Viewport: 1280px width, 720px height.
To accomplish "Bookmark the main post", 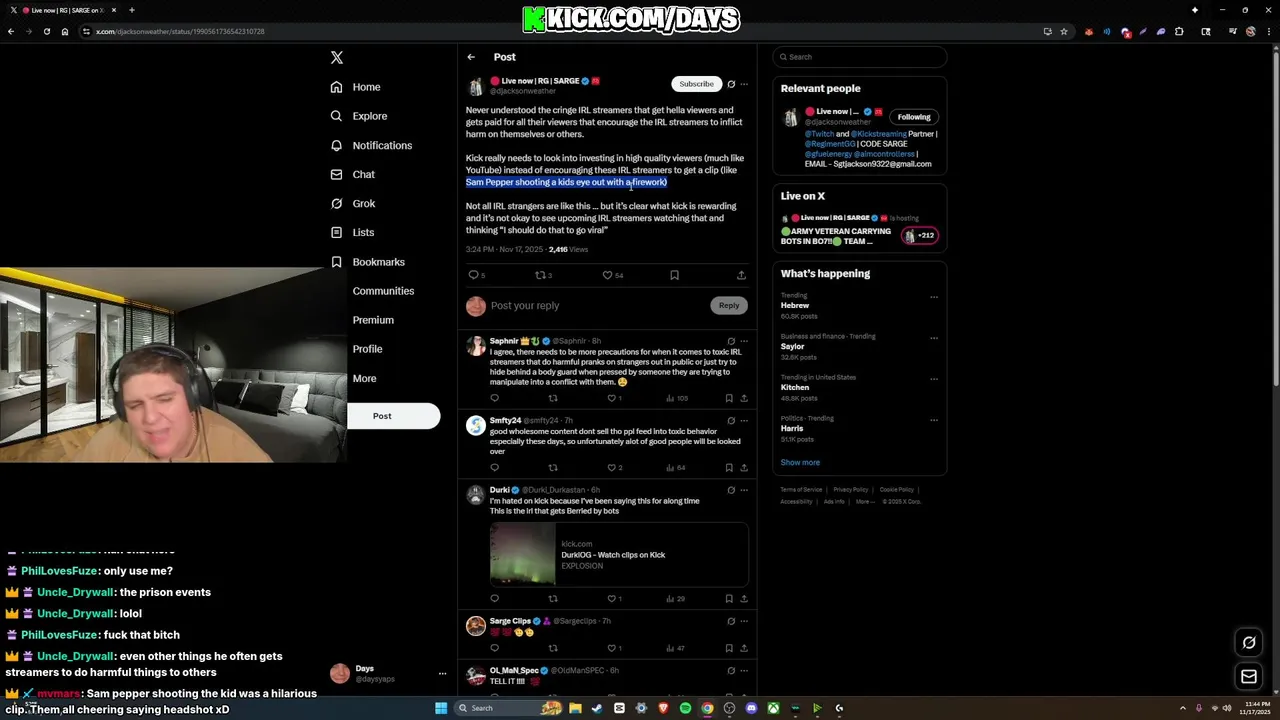I will 674,275.
